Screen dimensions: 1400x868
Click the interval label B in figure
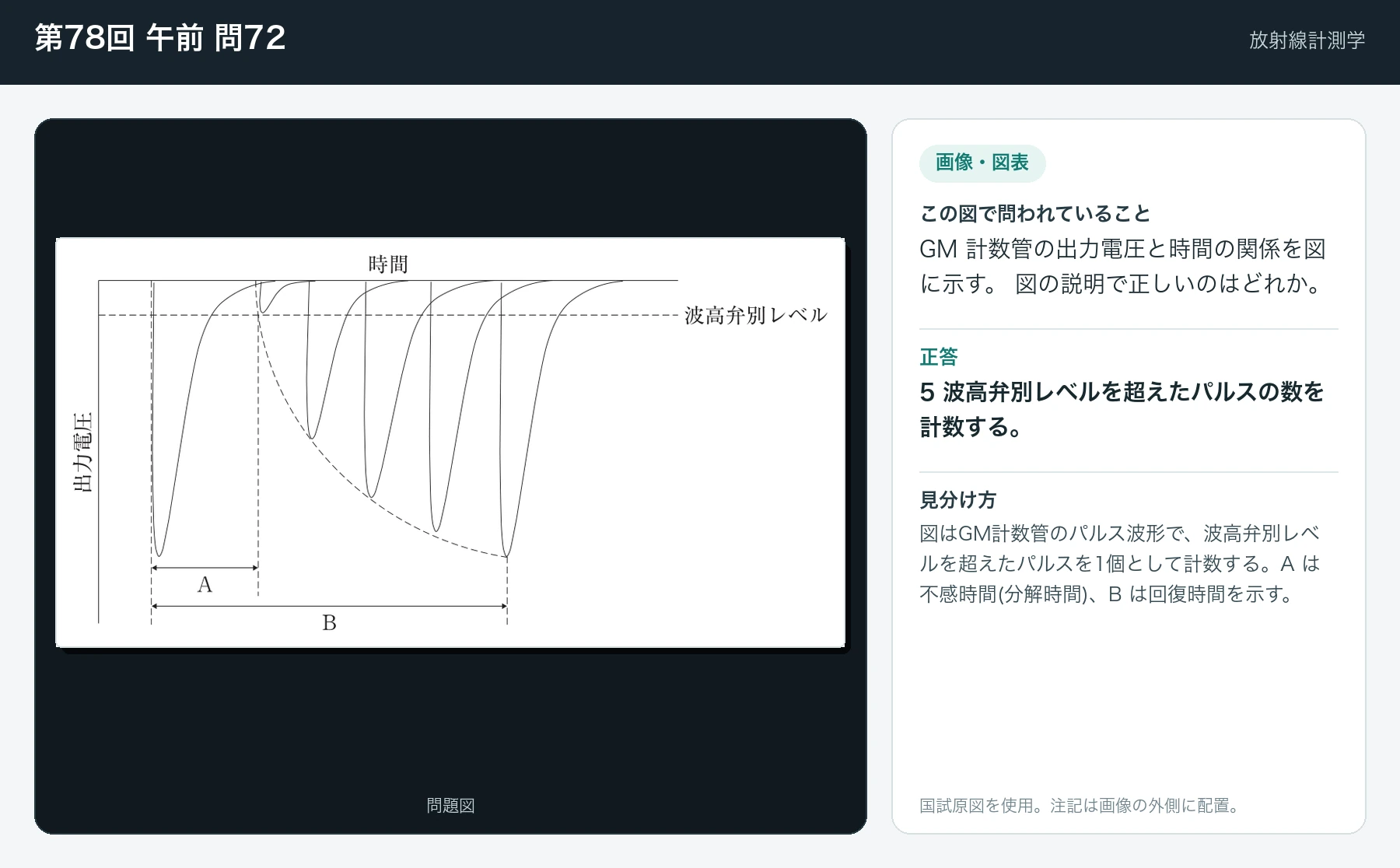coord(329,623)
